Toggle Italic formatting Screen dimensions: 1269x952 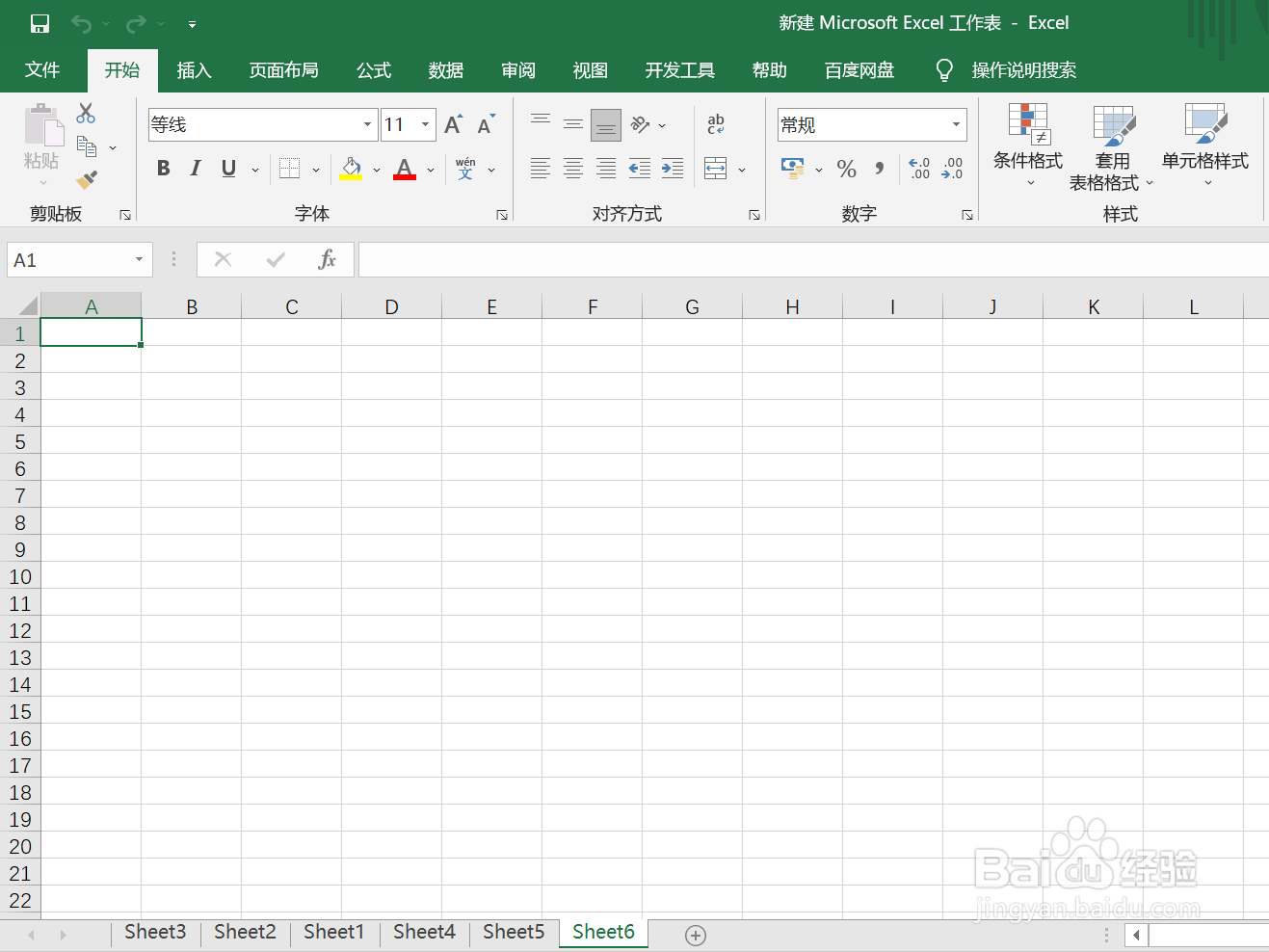tap(196, 169)
